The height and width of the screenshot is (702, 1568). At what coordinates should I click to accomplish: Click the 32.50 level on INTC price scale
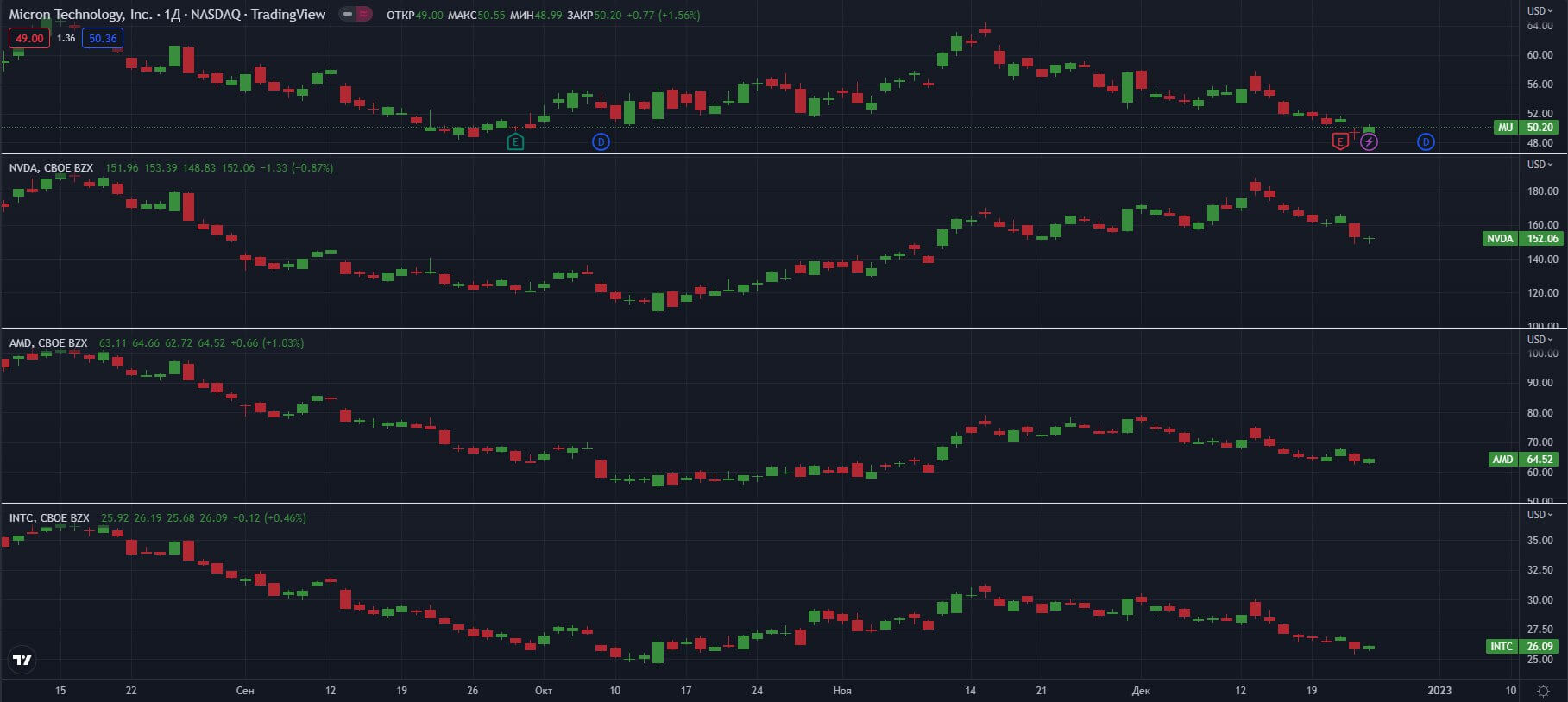point(1540,569)
